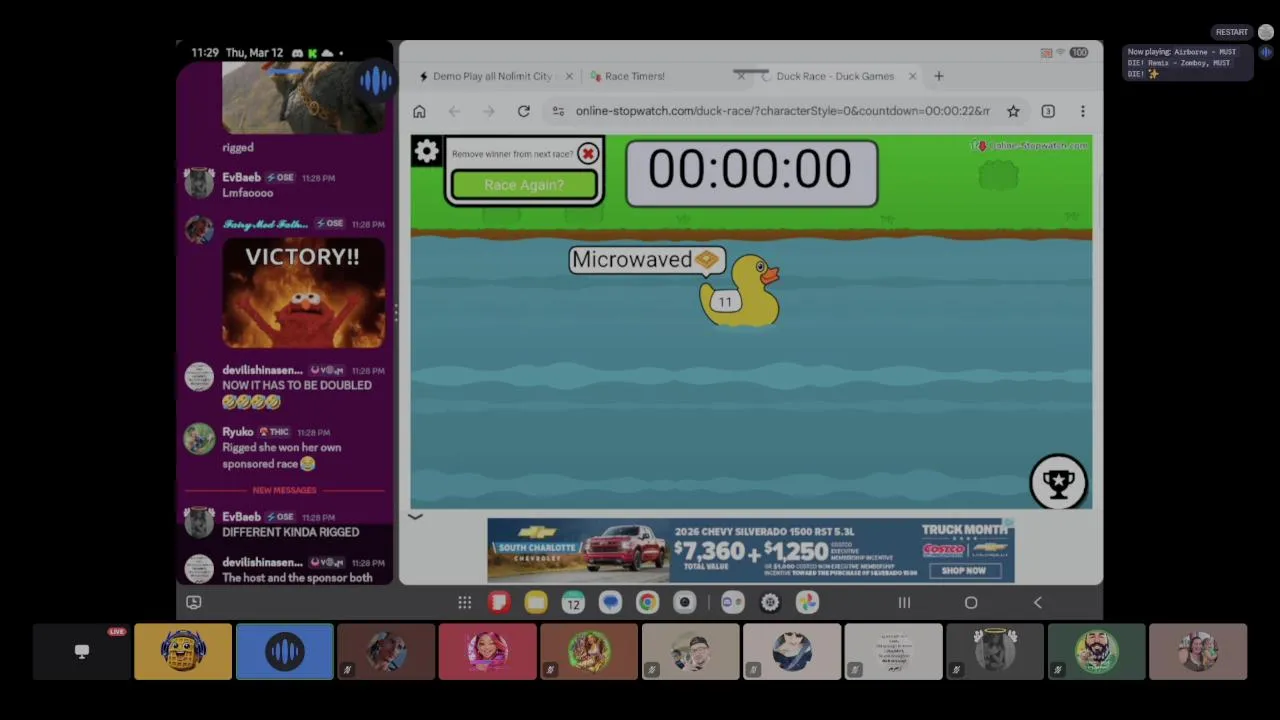Image resolution: width=1280 pixels, height=720 pixels.
Task: Open the trophy winners icon
Action: [x=1058, y=483]
